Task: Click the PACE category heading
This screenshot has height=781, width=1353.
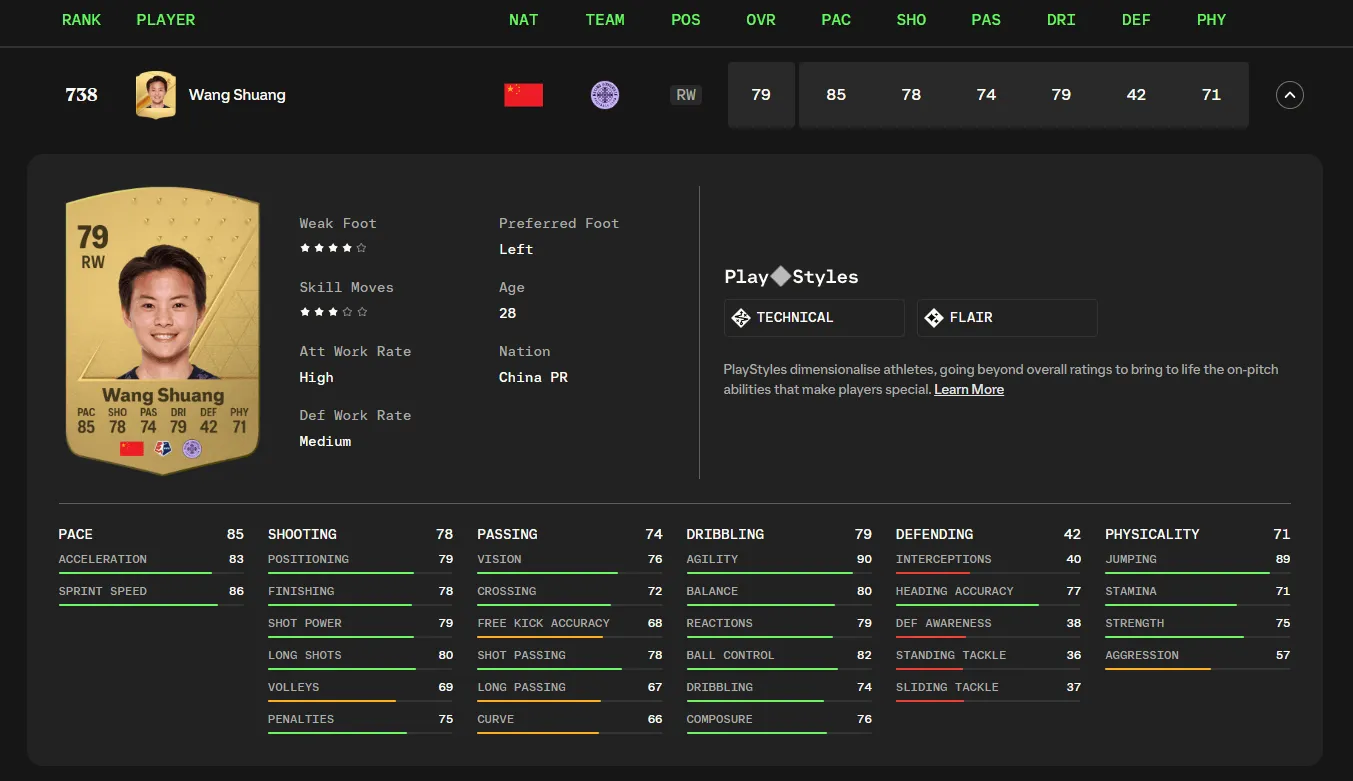Action: [76, 534]
